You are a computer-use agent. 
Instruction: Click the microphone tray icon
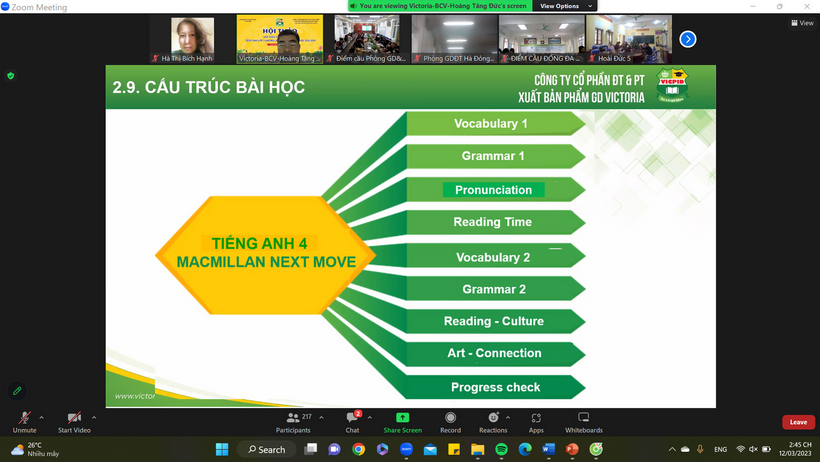700,449
